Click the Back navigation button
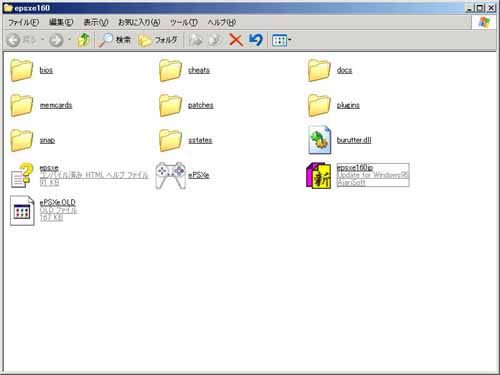 (21, 40)
